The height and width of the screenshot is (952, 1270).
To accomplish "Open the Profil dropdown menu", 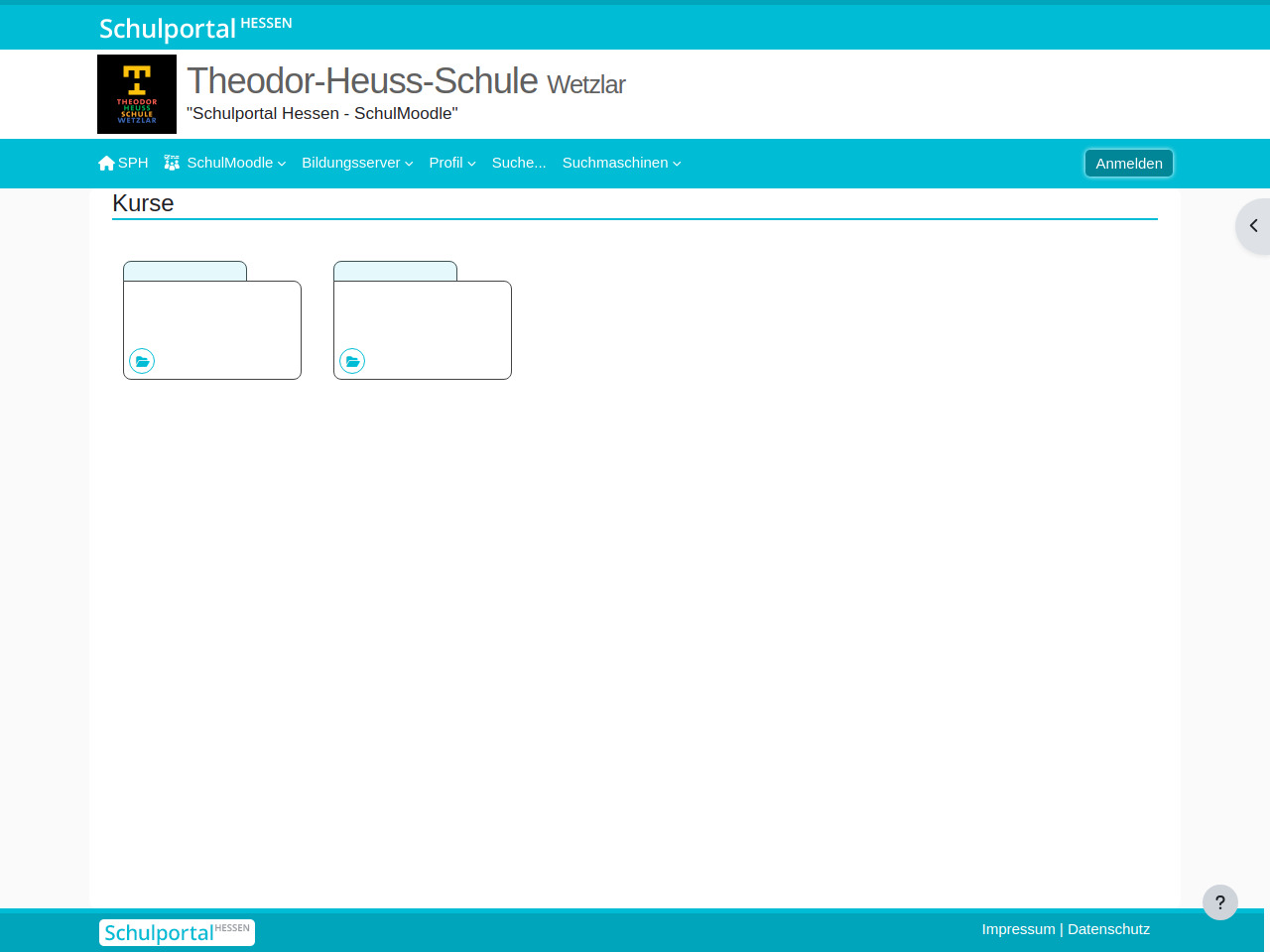I will (x=451, y=163).
